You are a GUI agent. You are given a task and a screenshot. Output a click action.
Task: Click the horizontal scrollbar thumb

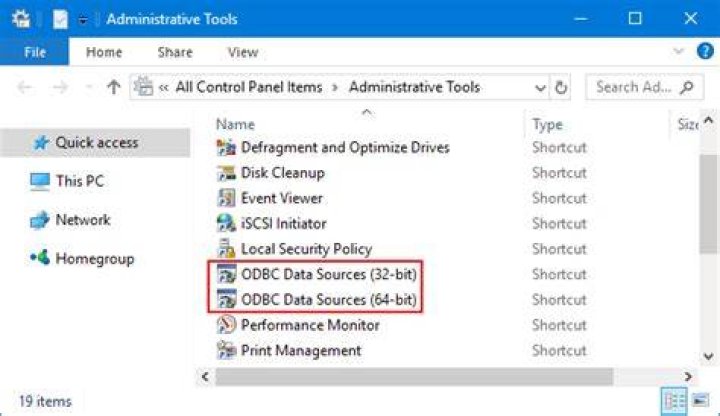click(x=414, y=377)
